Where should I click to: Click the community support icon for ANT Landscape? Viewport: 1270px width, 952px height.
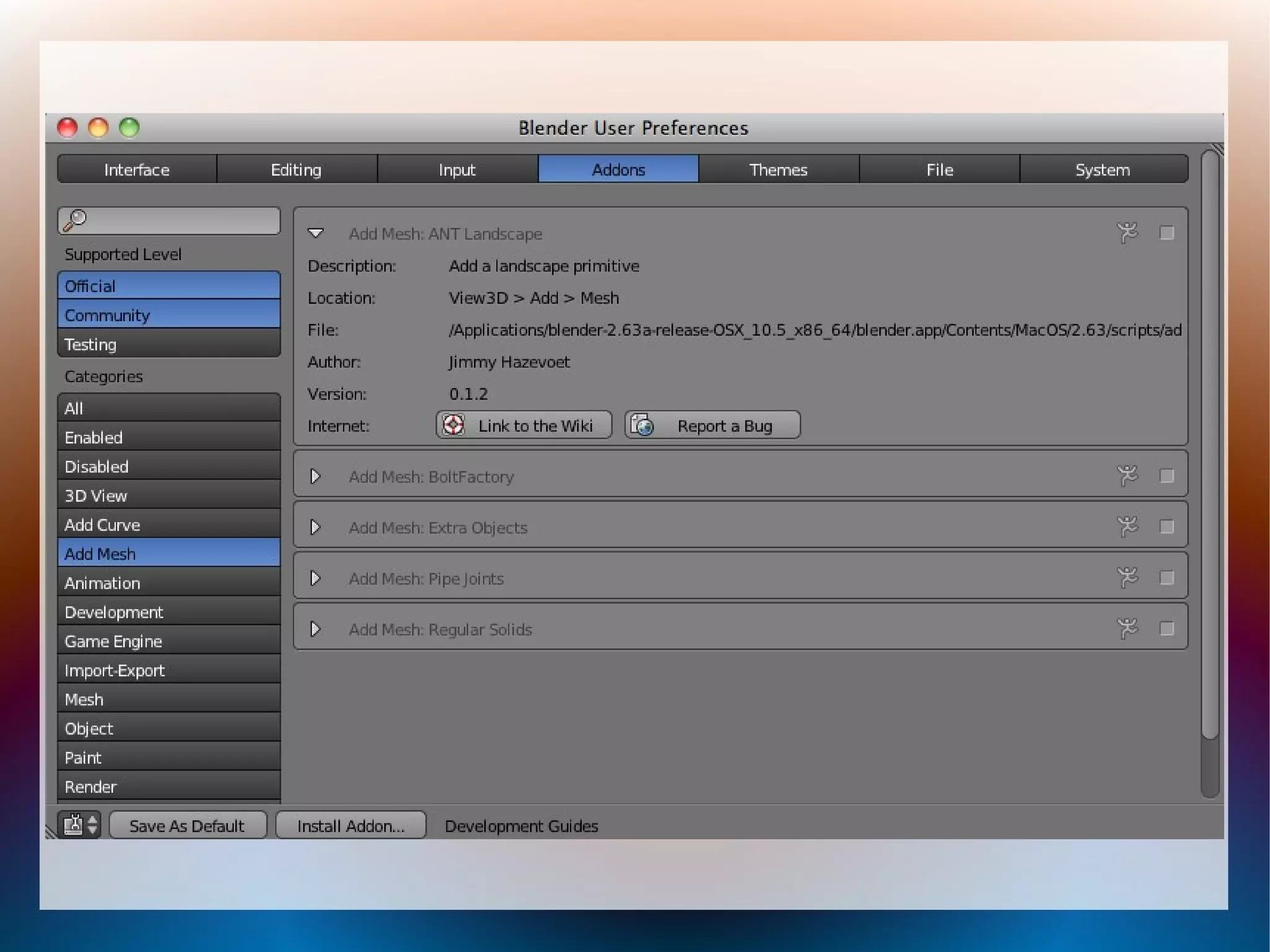(x=1127, y=233)
